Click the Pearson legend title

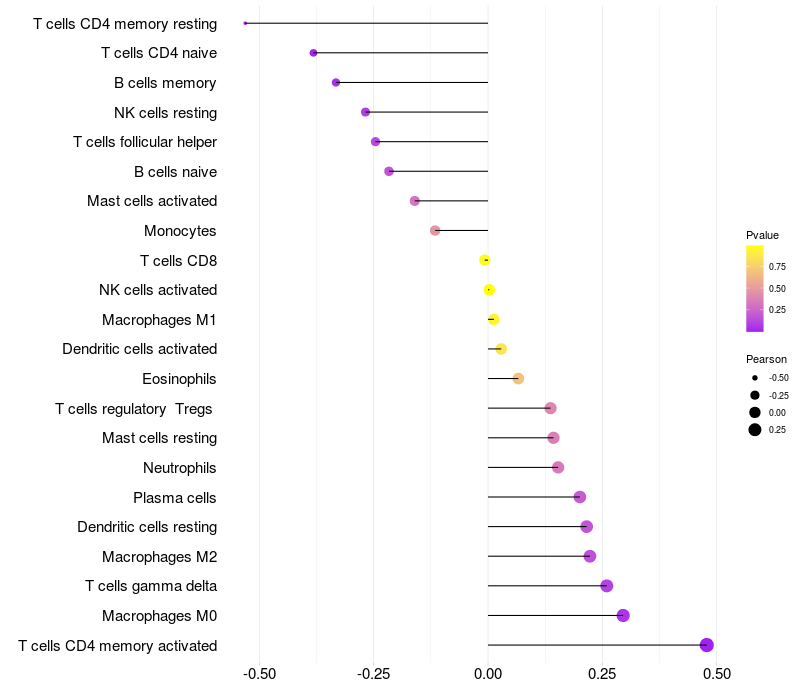click(766, 359)
